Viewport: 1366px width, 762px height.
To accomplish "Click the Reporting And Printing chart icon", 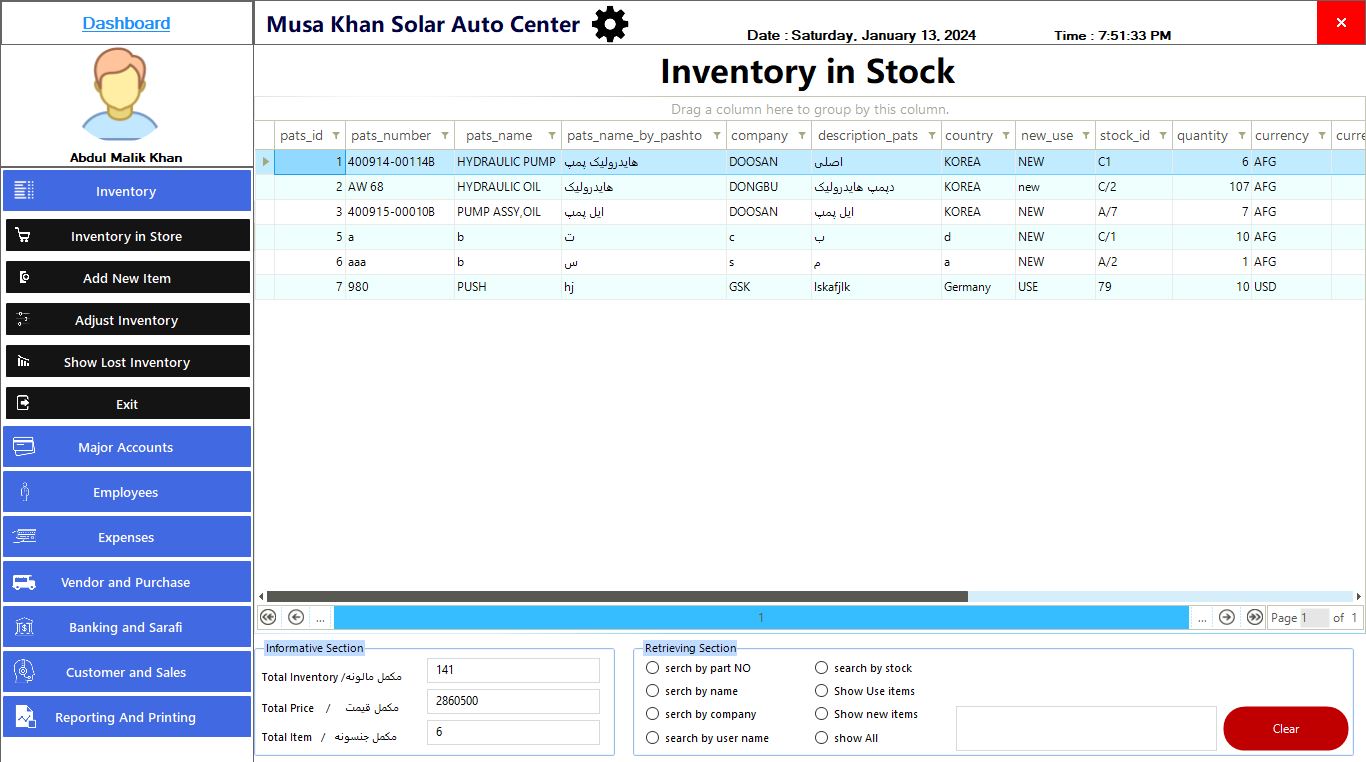I will point(24,717).
